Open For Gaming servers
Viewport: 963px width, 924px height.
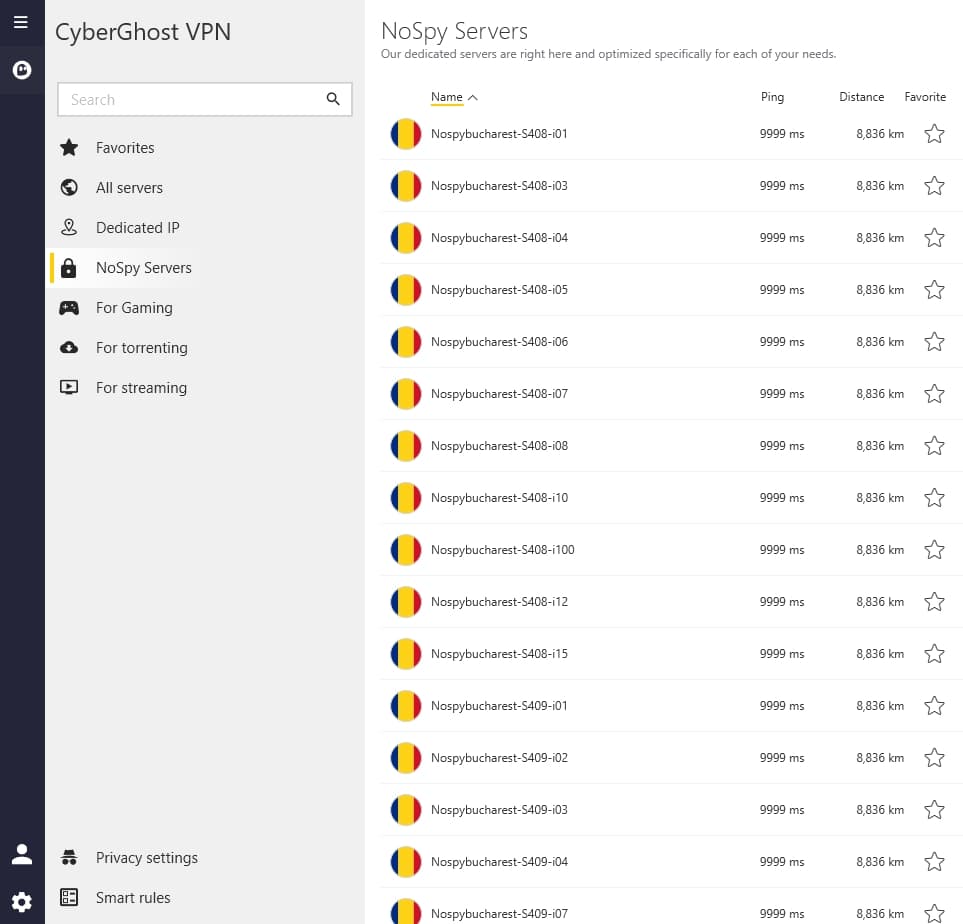(x=134, y=308)
